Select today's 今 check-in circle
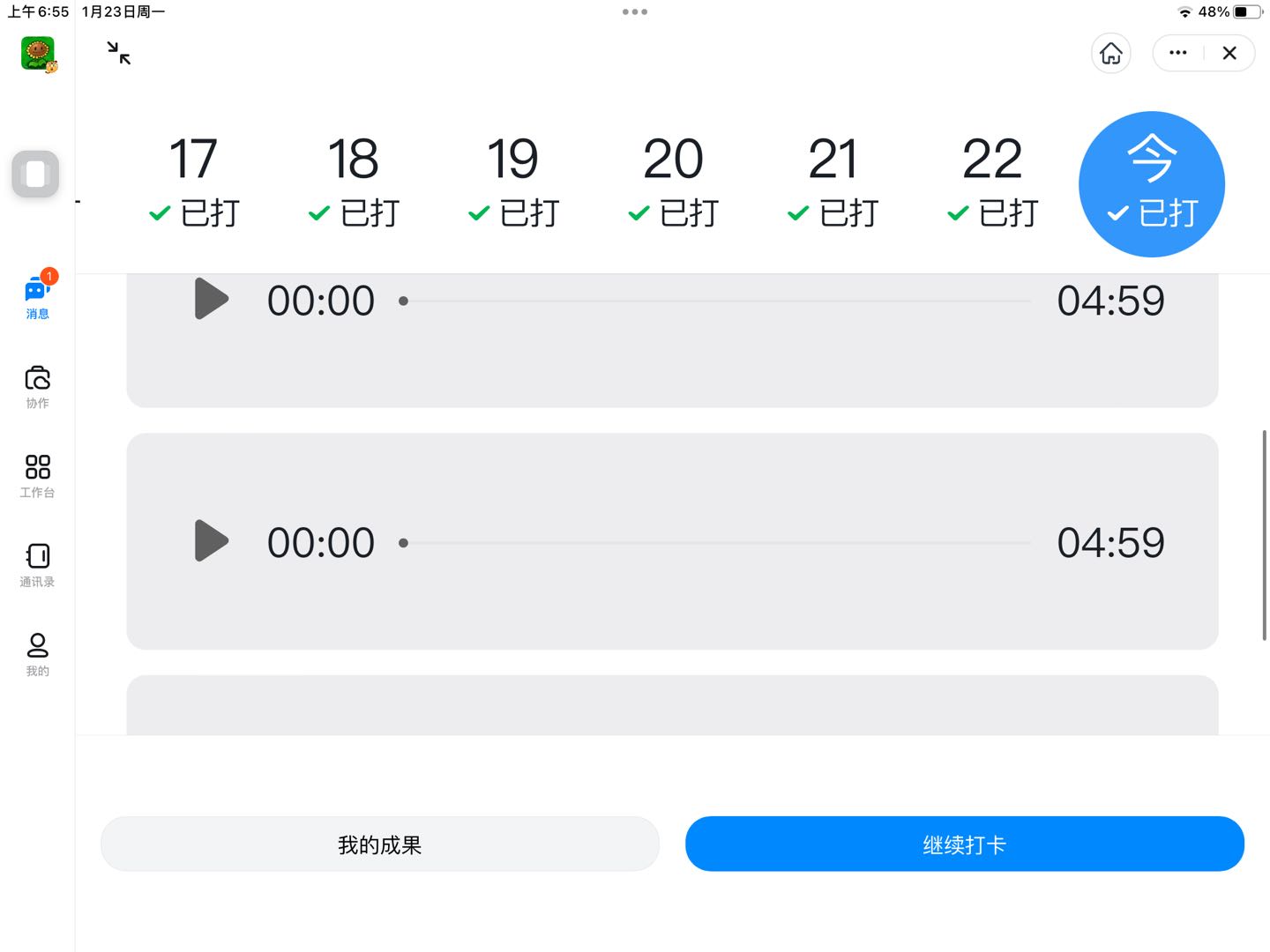This screenshot has height=952, width=1270. (x=1152, y=184)
